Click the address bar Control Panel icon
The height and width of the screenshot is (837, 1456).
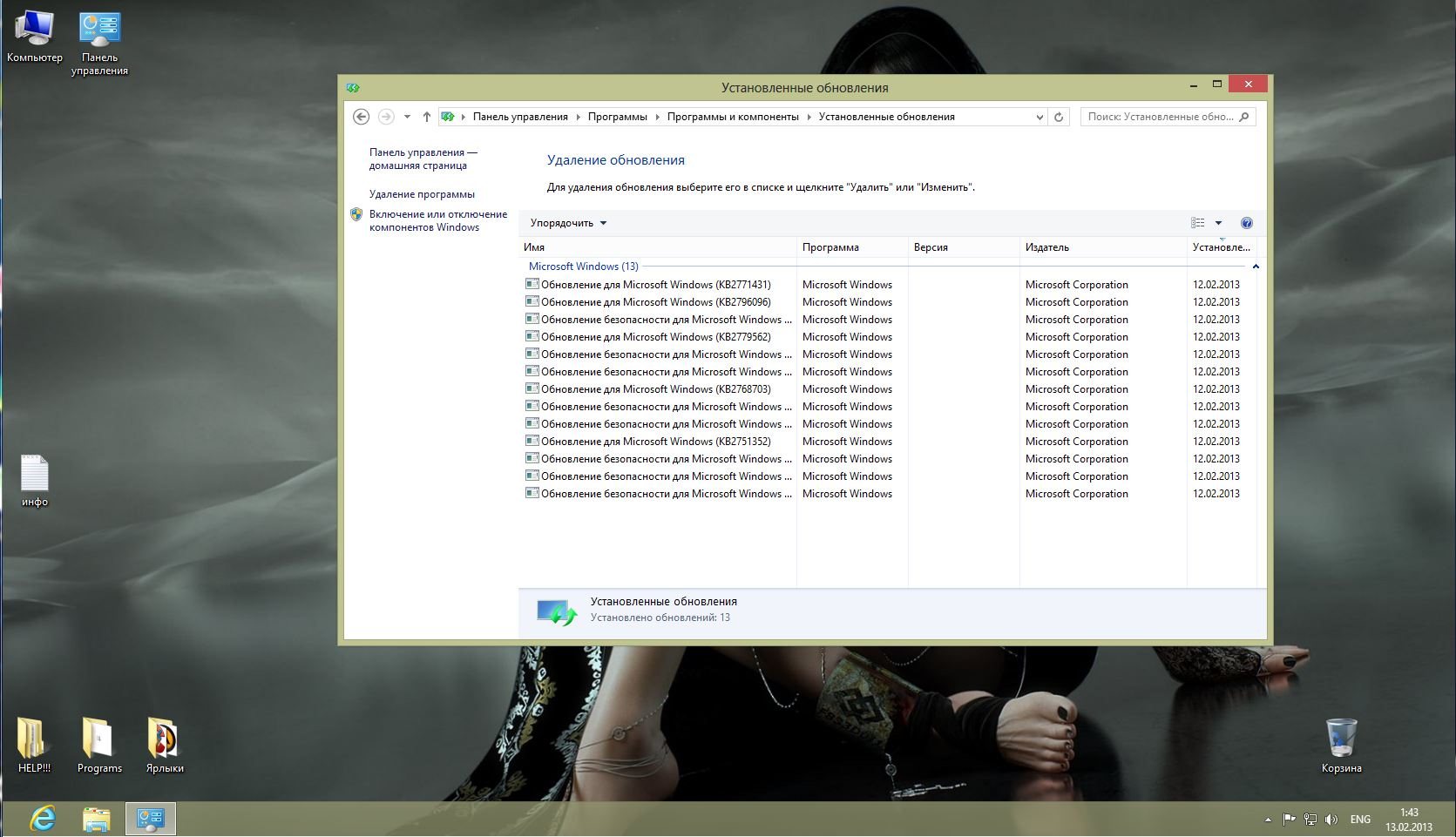point(448,117)
